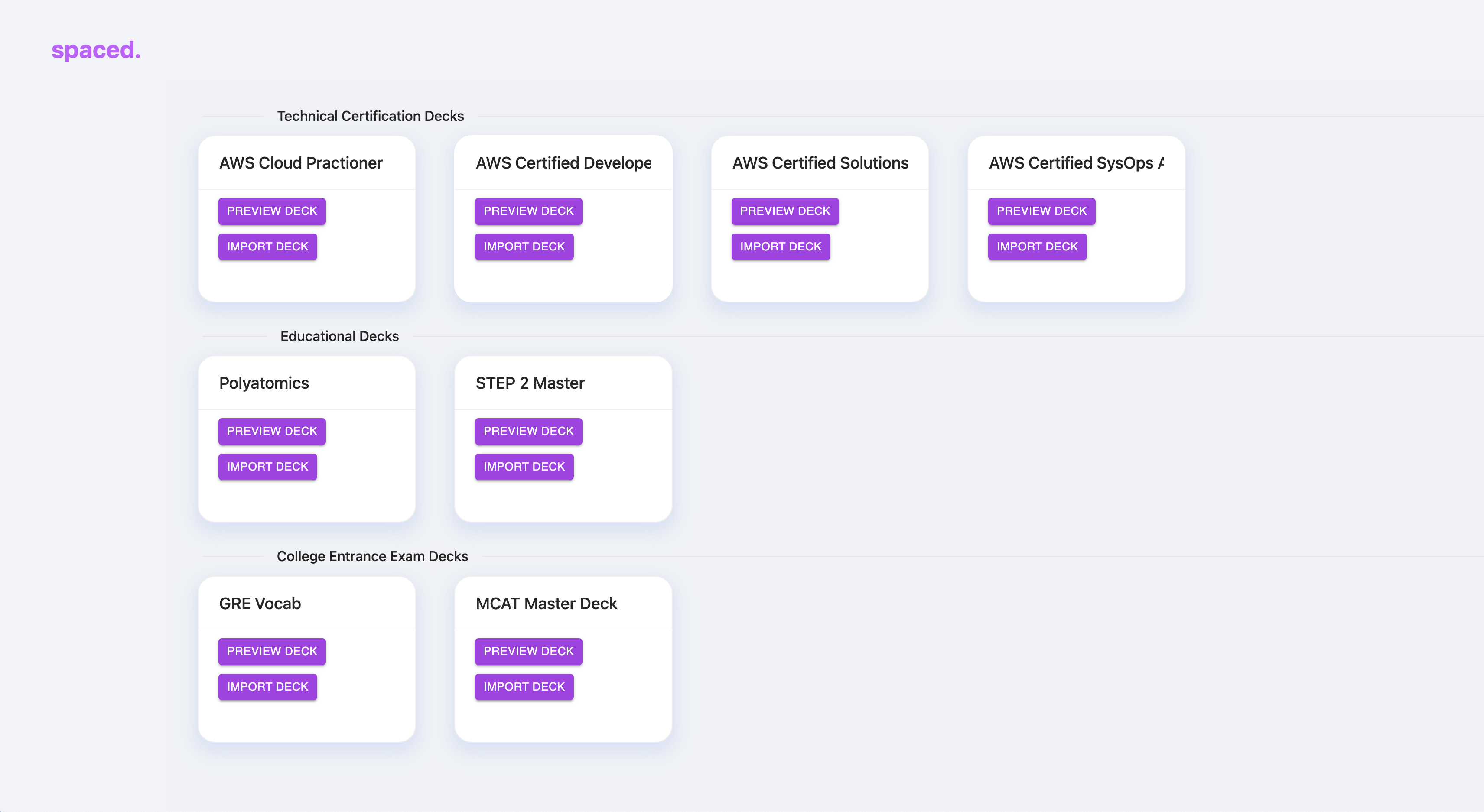Import the AWS Certified Solutions deck
The image size is (1484, 812).
tap(781, 247)
